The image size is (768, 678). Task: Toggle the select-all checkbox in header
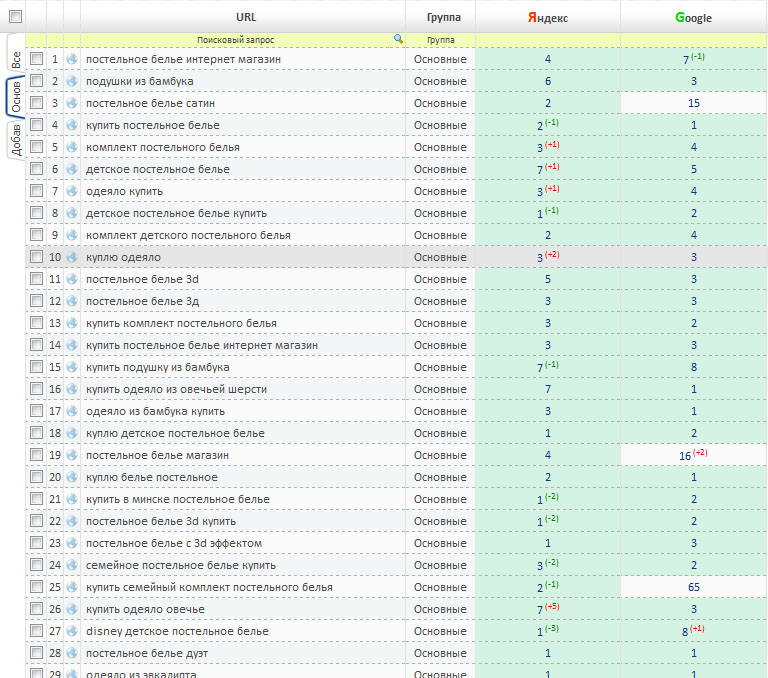click(x=16, y=17)
